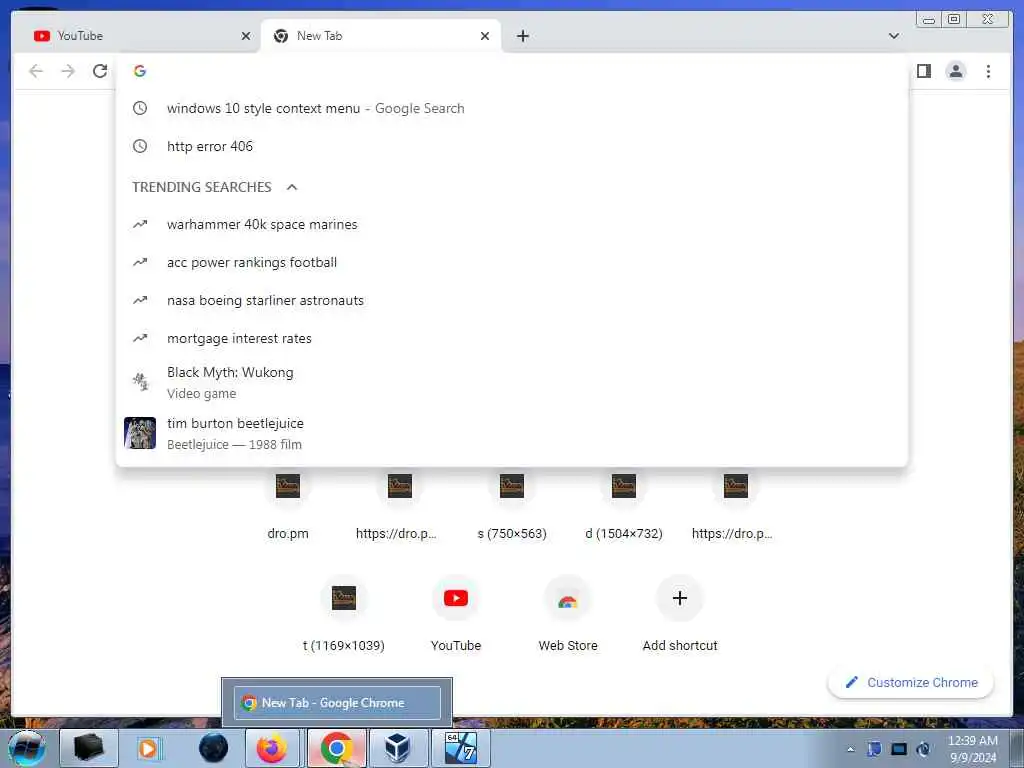Screen dimensions: 1024x768
Task: Open the Windows Start orb
Action: [27, 748]
